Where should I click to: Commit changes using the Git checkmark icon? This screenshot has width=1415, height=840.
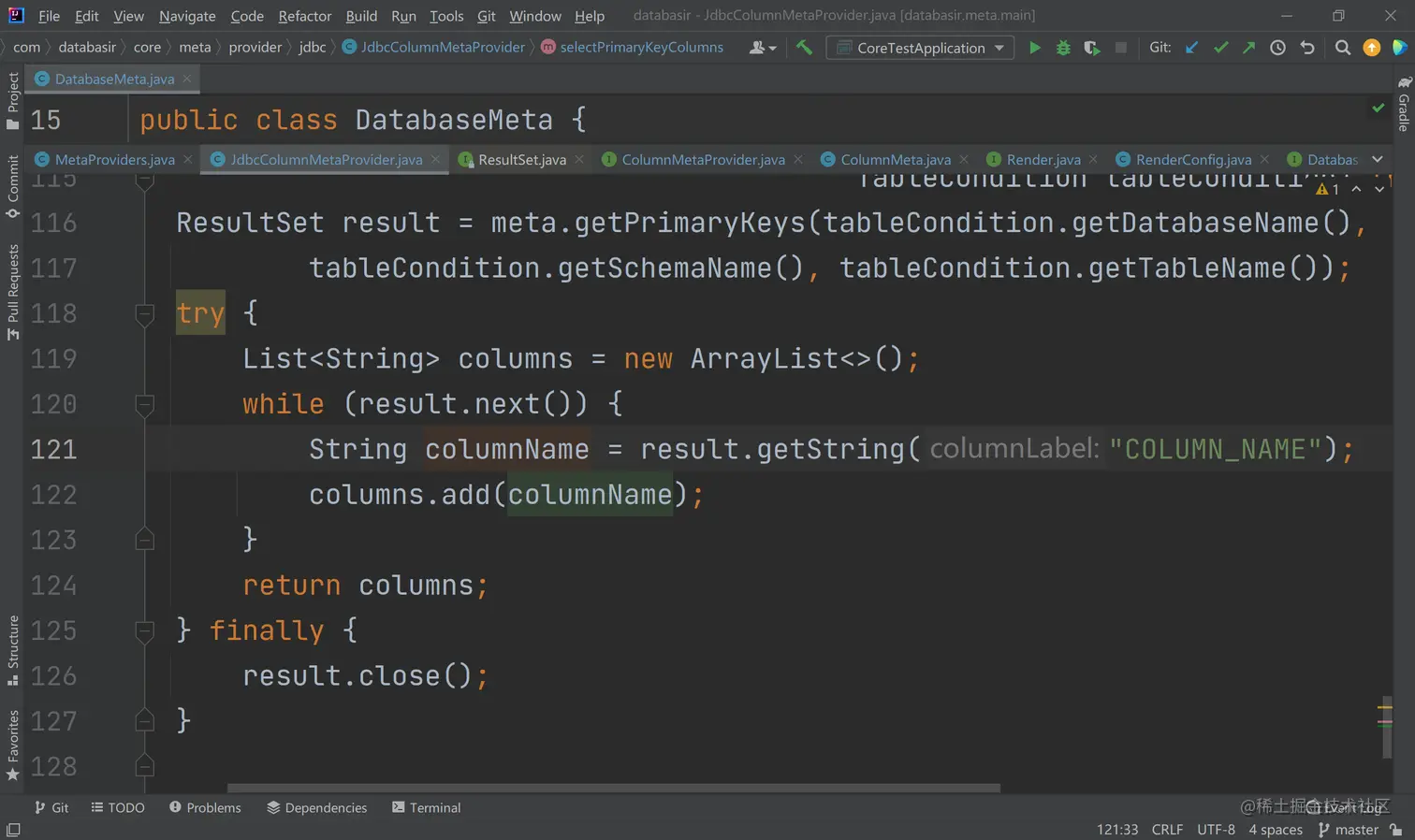coord(1220,47)
